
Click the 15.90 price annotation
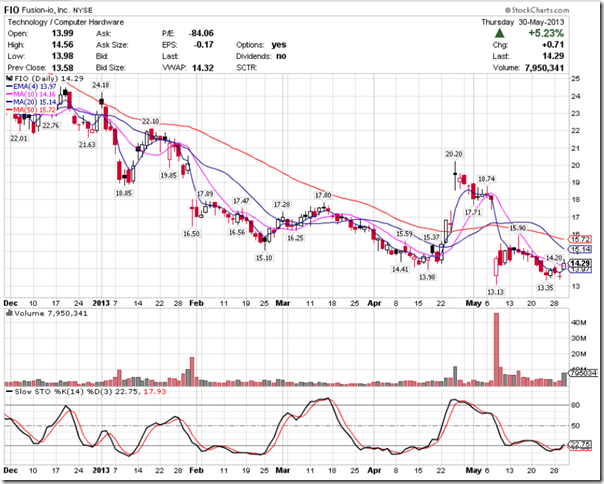point(517,228)
